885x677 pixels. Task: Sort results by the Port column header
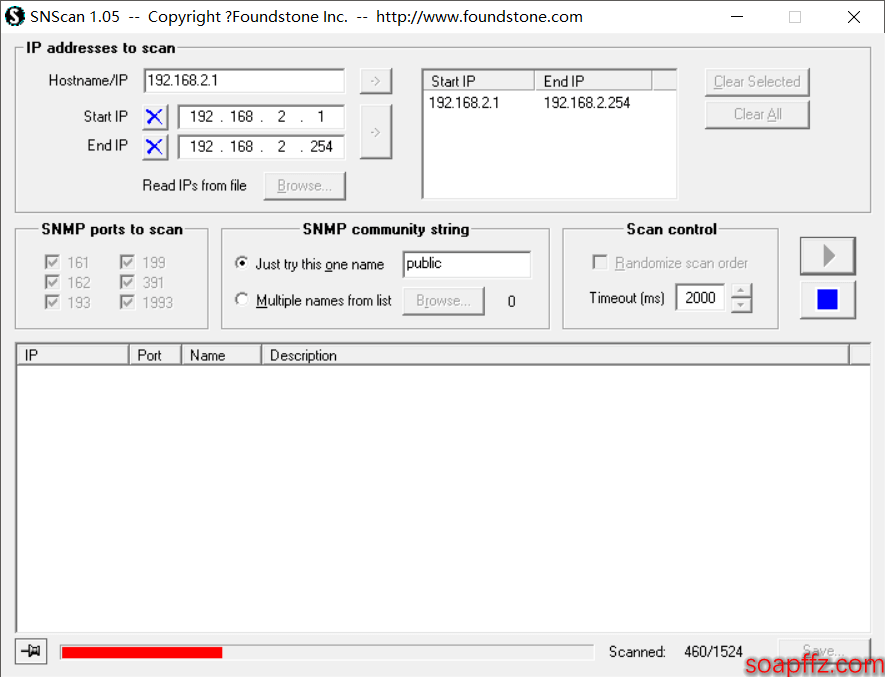pos(155,355)
